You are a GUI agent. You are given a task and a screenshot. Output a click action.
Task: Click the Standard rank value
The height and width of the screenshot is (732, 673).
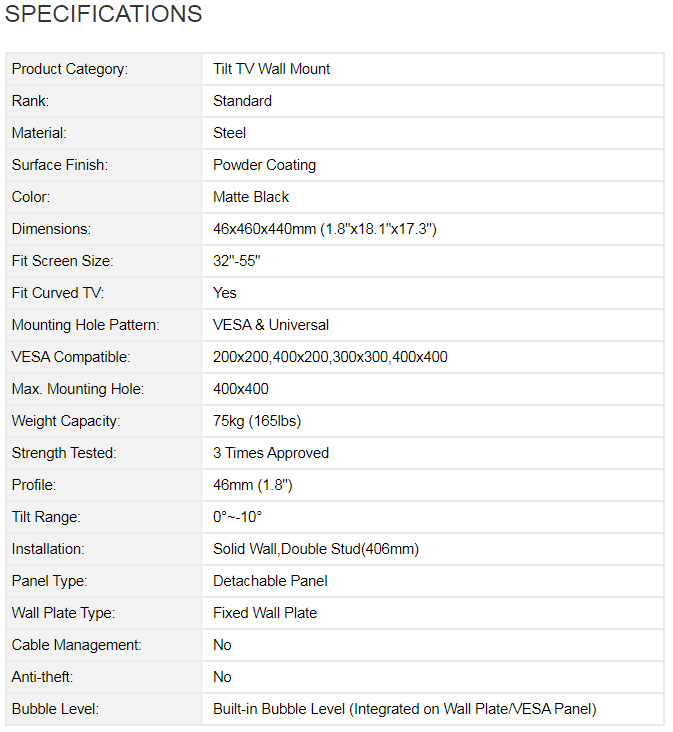coord(242,101)
